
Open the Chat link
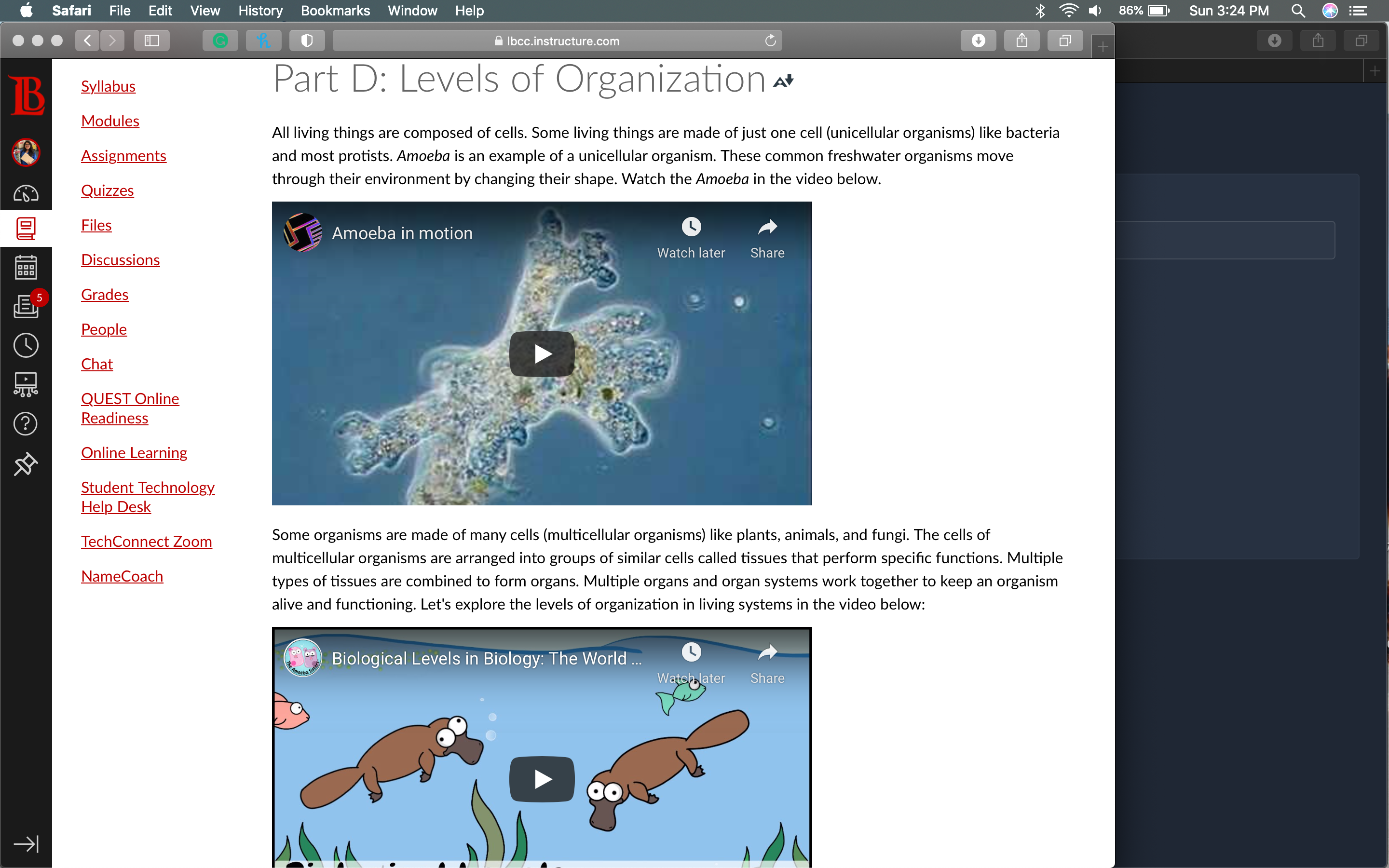pos(97,364)
